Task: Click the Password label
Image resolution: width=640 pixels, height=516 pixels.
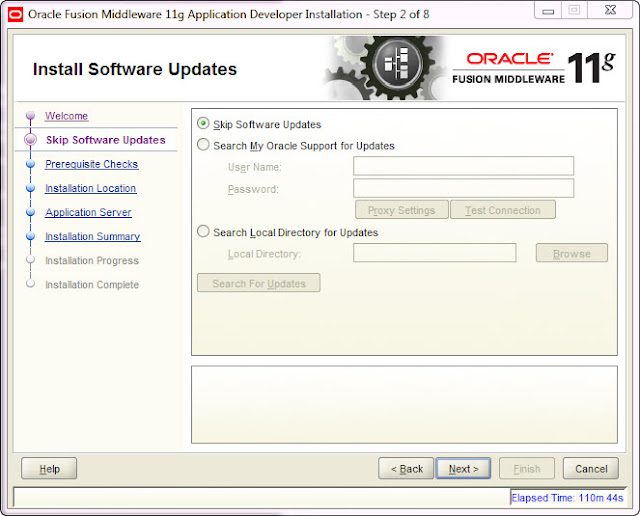Action: [x=253, y=189]
